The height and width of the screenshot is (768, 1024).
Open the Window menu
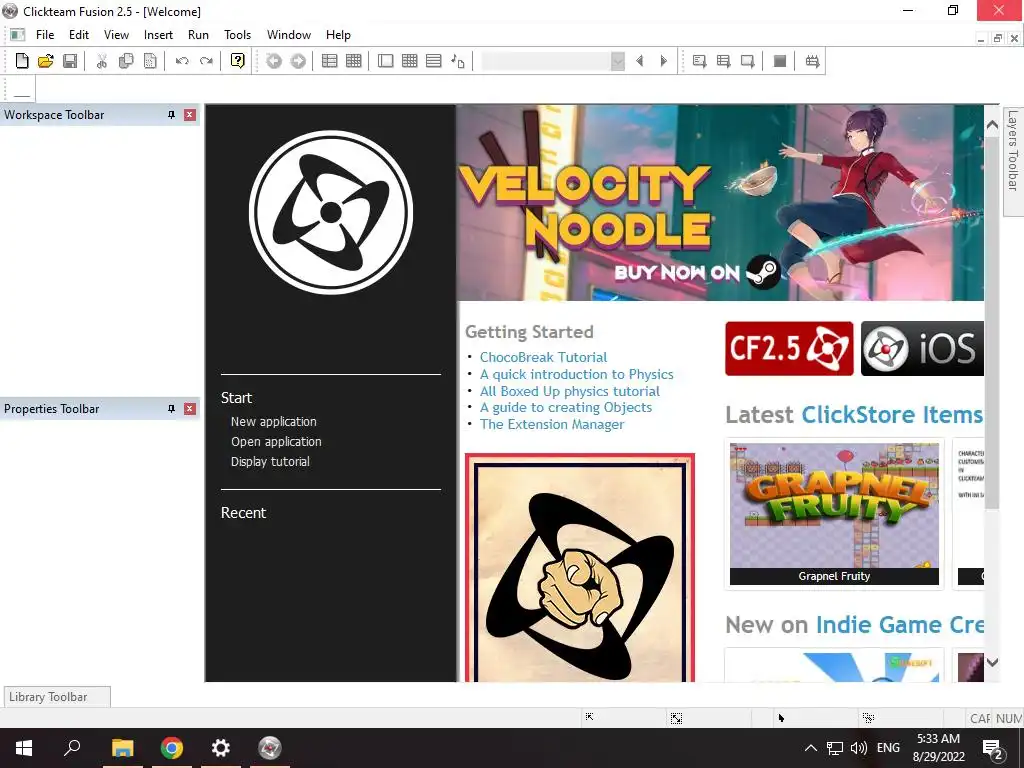point(289,35)
